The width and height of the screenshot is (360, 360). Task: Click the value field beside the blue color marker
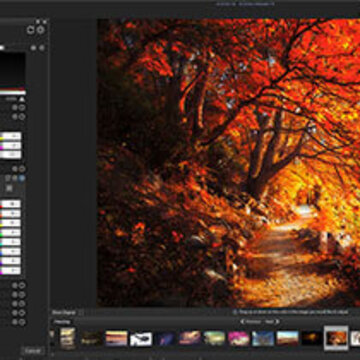[x=11, y=251]
